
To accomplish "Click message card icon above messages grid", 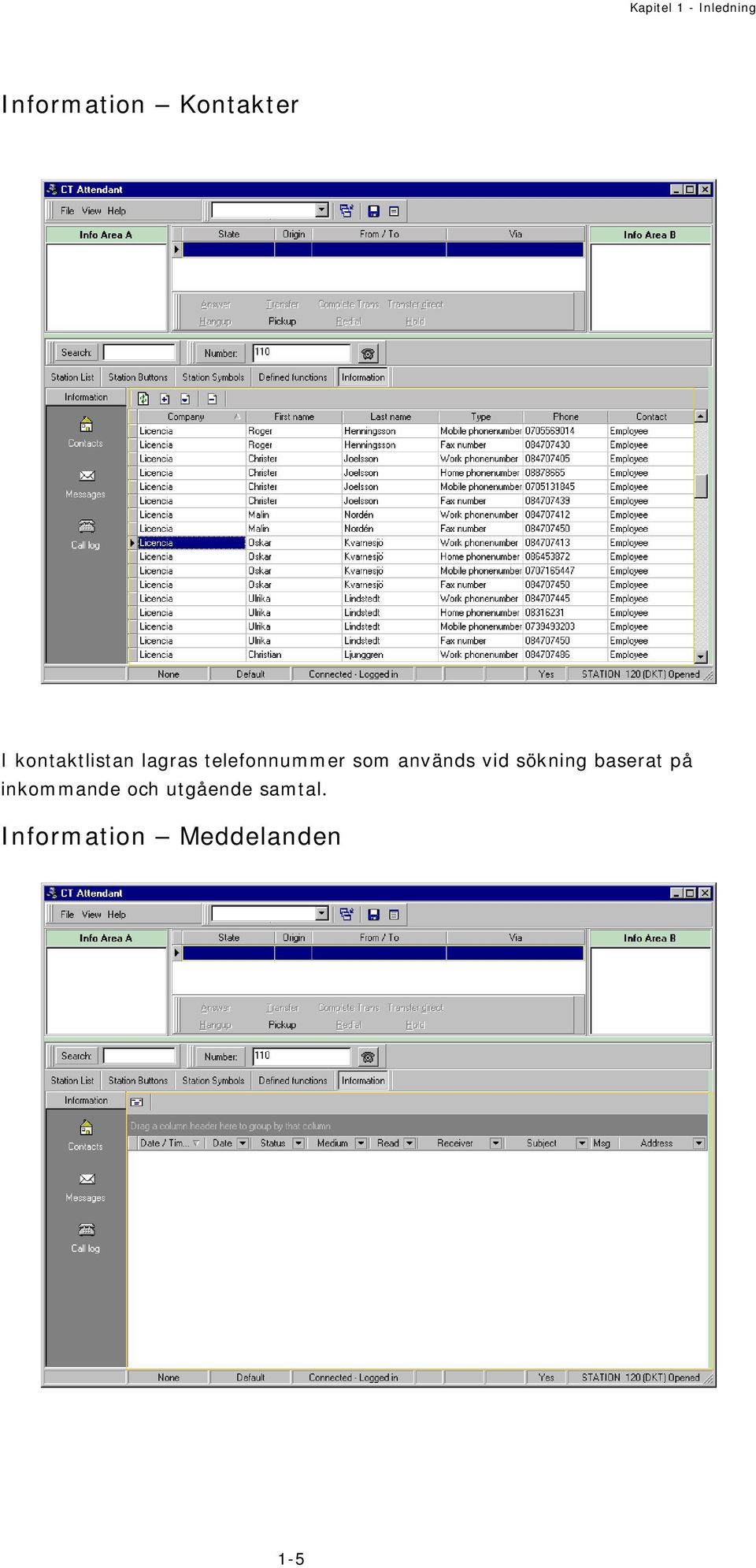I will point(137,1102).
